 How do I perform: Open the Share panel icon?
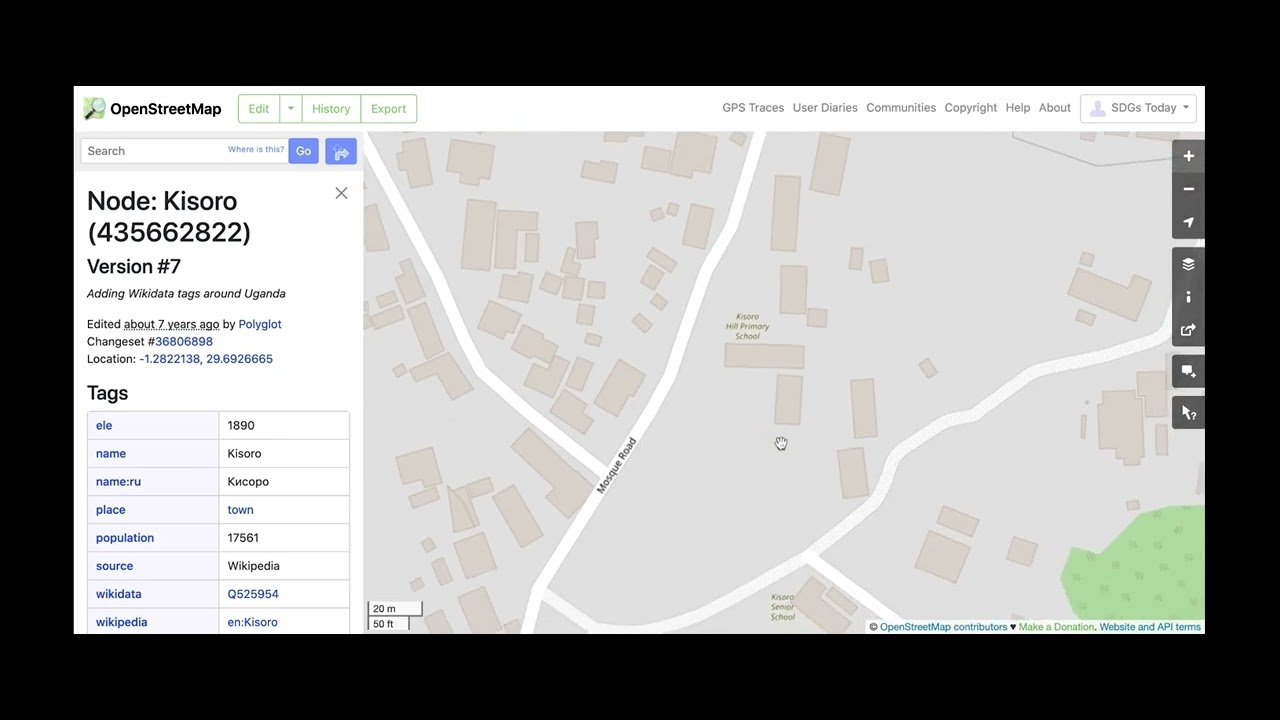(x=1188, y=330)
